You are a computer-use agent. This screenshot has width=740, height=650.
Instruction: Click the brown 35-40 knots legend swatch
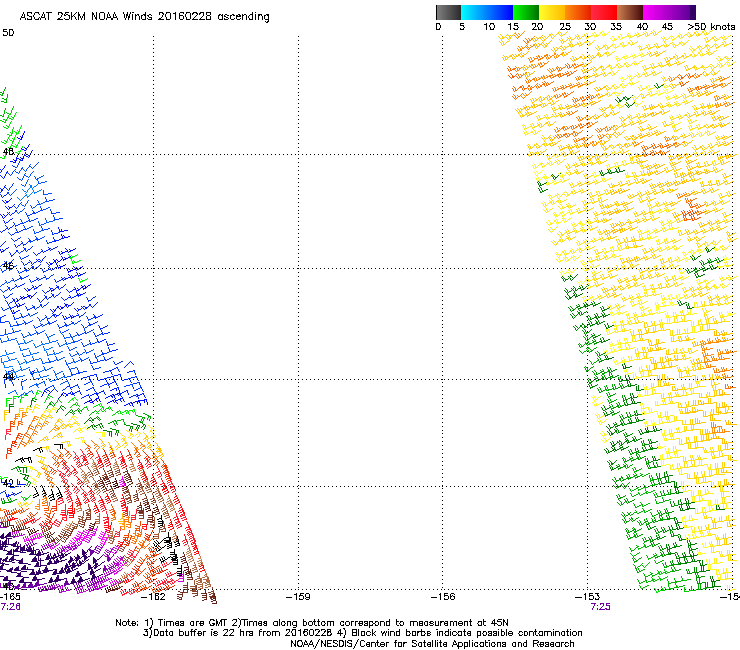(630, 12)
